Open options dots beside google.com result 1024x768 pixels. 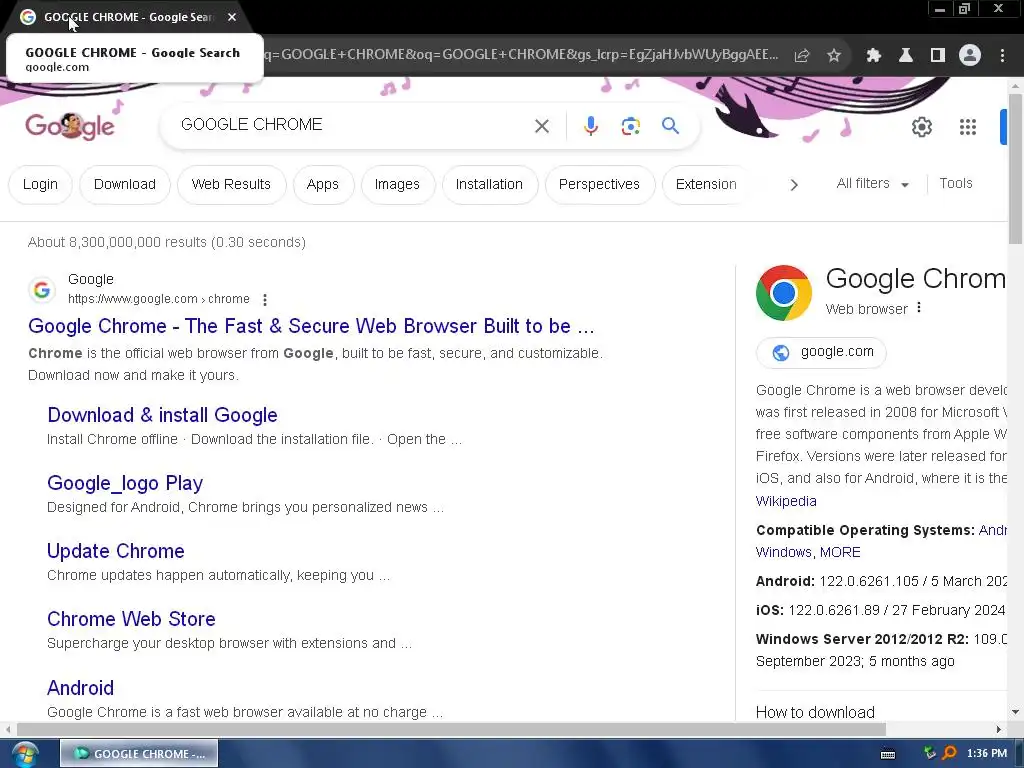pos(264,300)
